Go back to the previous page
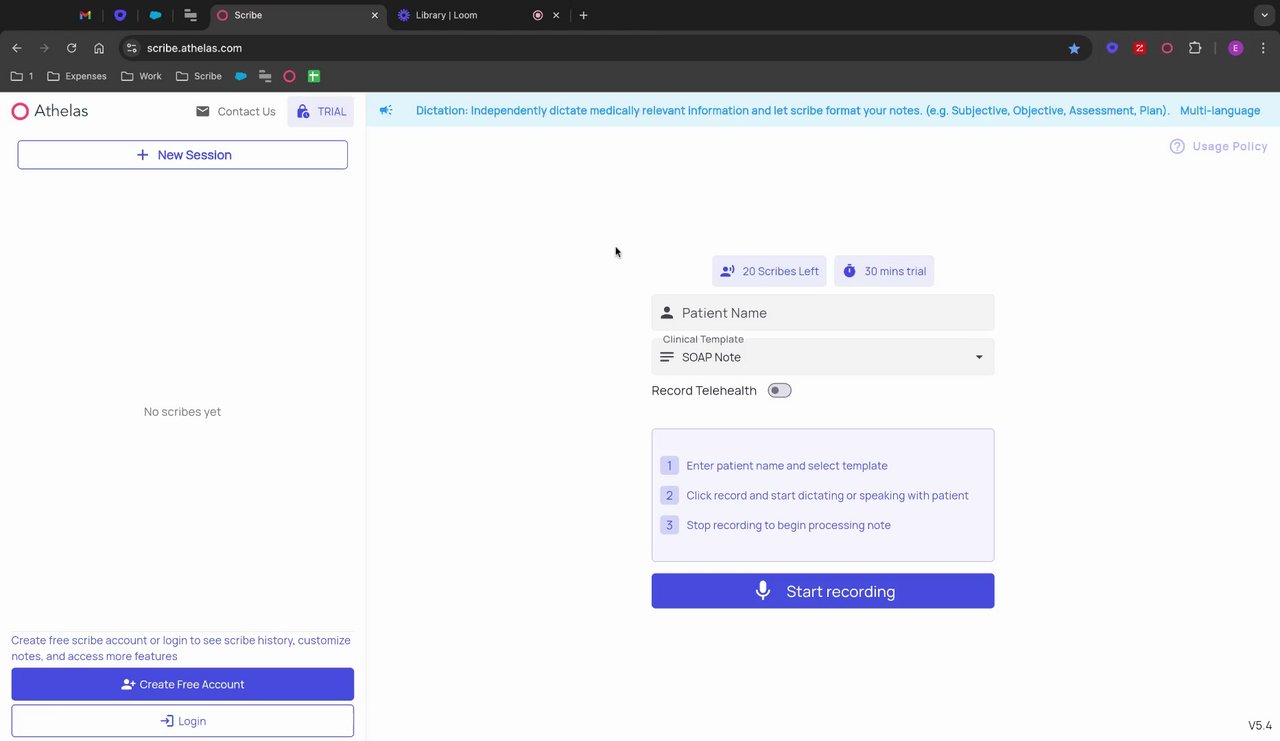 click(x=17, y=48)
